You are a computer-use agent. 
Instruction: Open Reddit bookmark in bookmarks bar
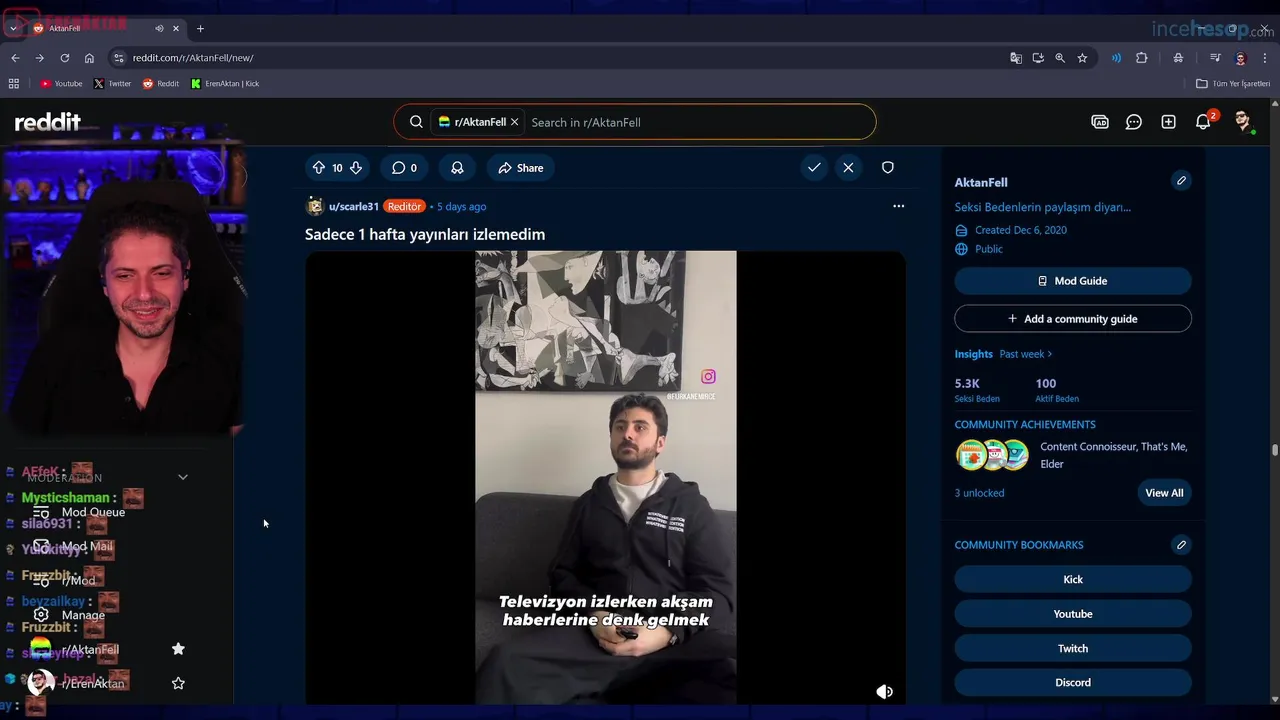[x=161, y=84]
